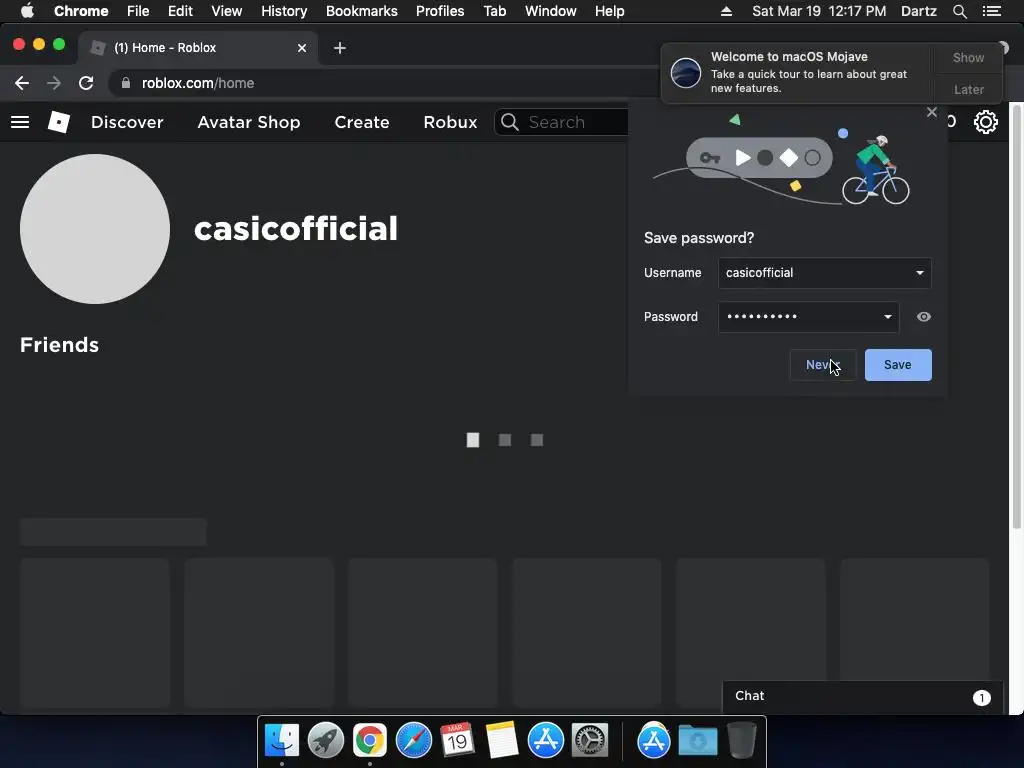Open the Window menu
The width and height of the screenshot is (1024, 768).
click(x=551, y=11)
